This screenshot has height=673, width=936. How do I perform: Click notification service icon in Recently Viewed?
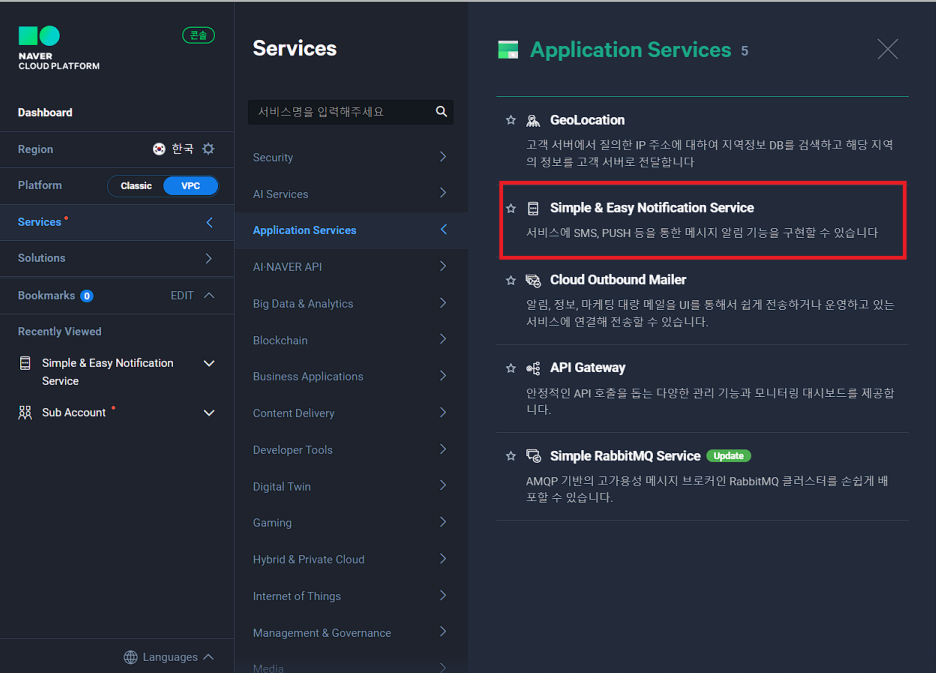25,363
